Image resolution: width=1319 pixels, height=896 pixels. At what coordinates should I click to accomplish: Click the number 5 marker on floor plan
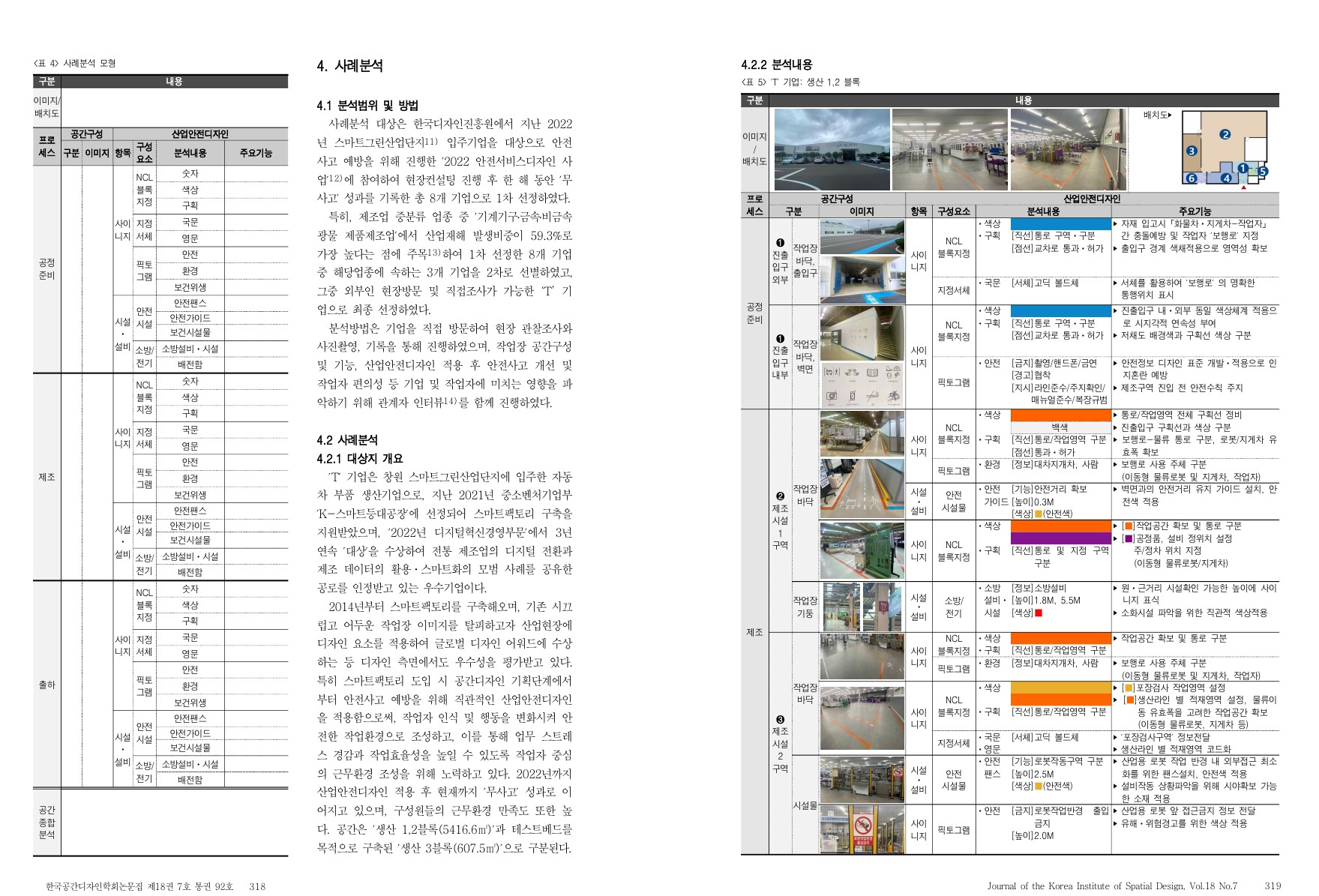[1263, 172]
